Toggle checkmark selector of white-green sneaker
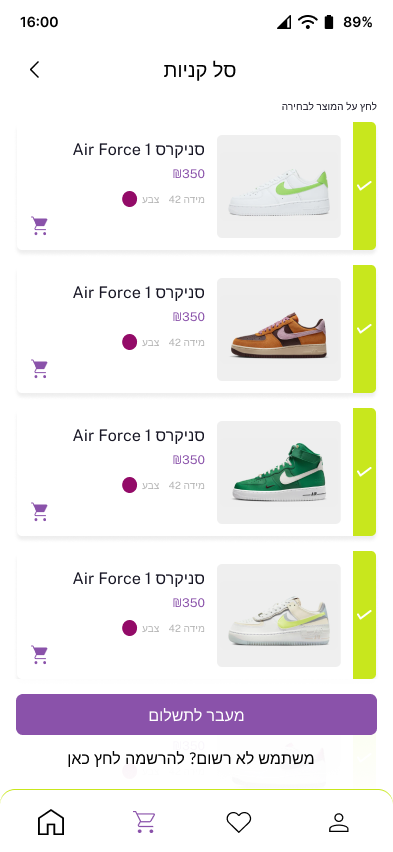Viewport: 393px width, 852px height. coord(364,186)
